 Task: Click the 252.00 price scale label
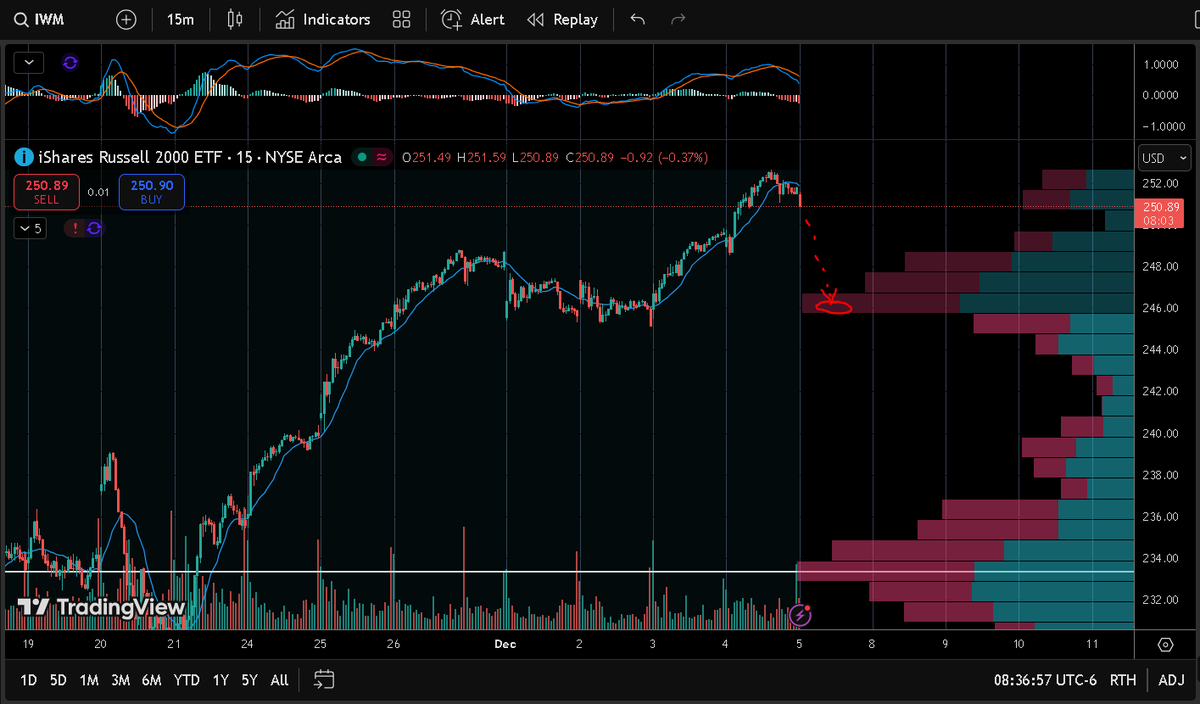(1162, 184)
